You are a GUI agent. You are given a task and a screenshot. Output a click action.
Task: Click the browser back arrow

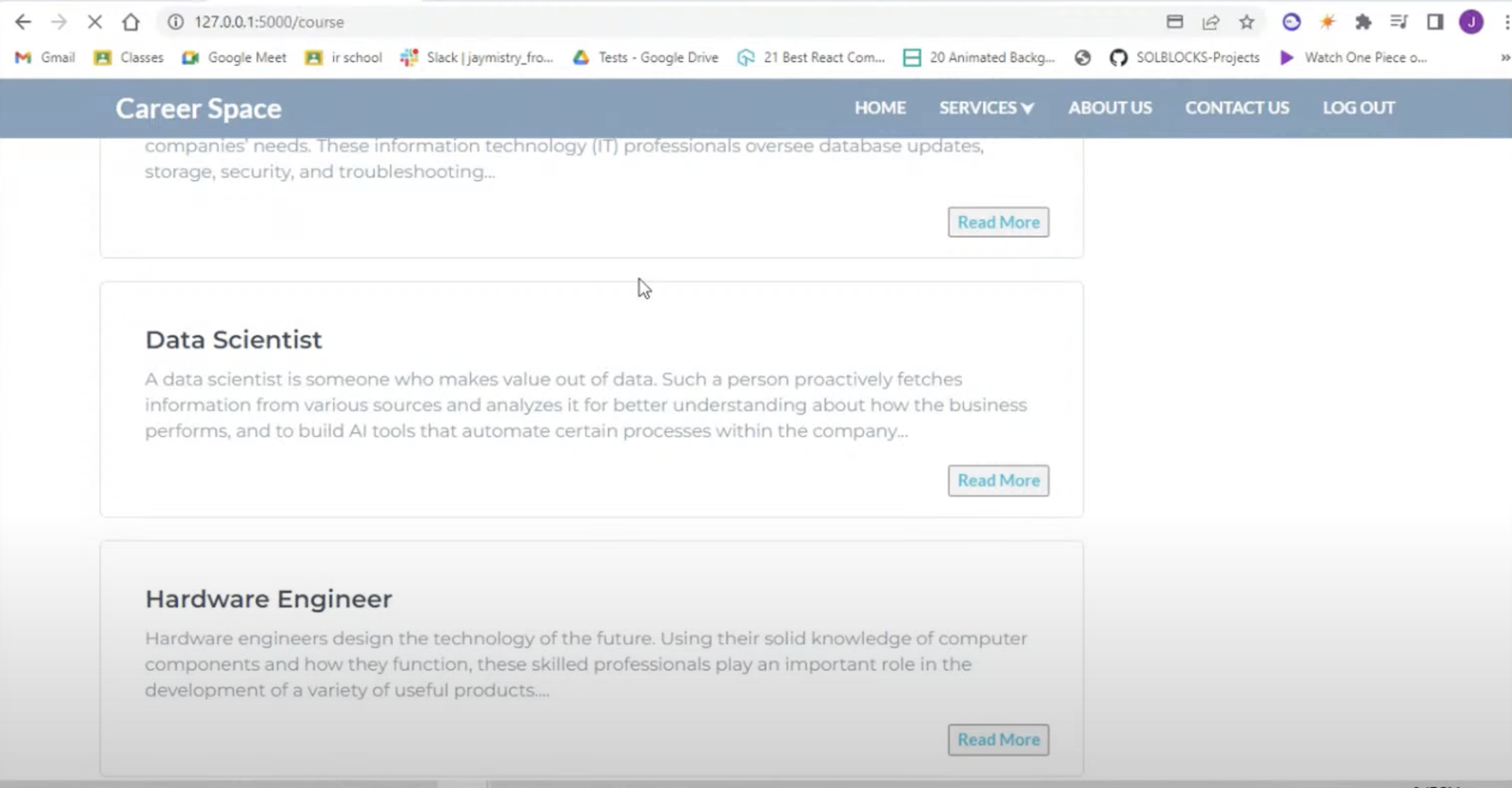pos(23,22)
